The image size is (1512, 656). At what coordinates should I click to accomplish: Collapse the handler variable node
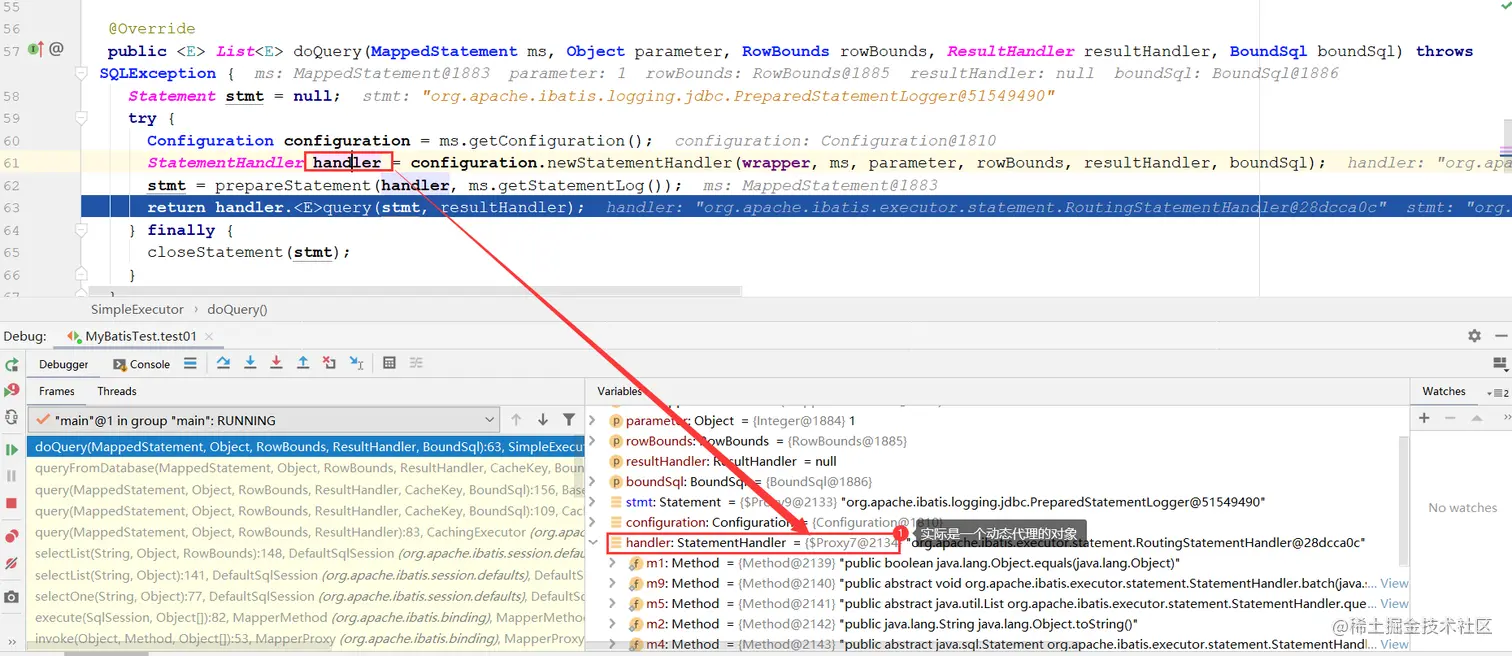pos(593,543)
